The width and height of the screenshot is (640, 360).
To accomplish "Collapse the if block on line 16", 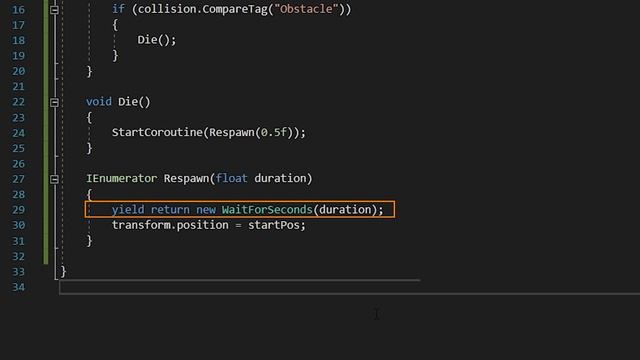I will [x=54, y=9].
